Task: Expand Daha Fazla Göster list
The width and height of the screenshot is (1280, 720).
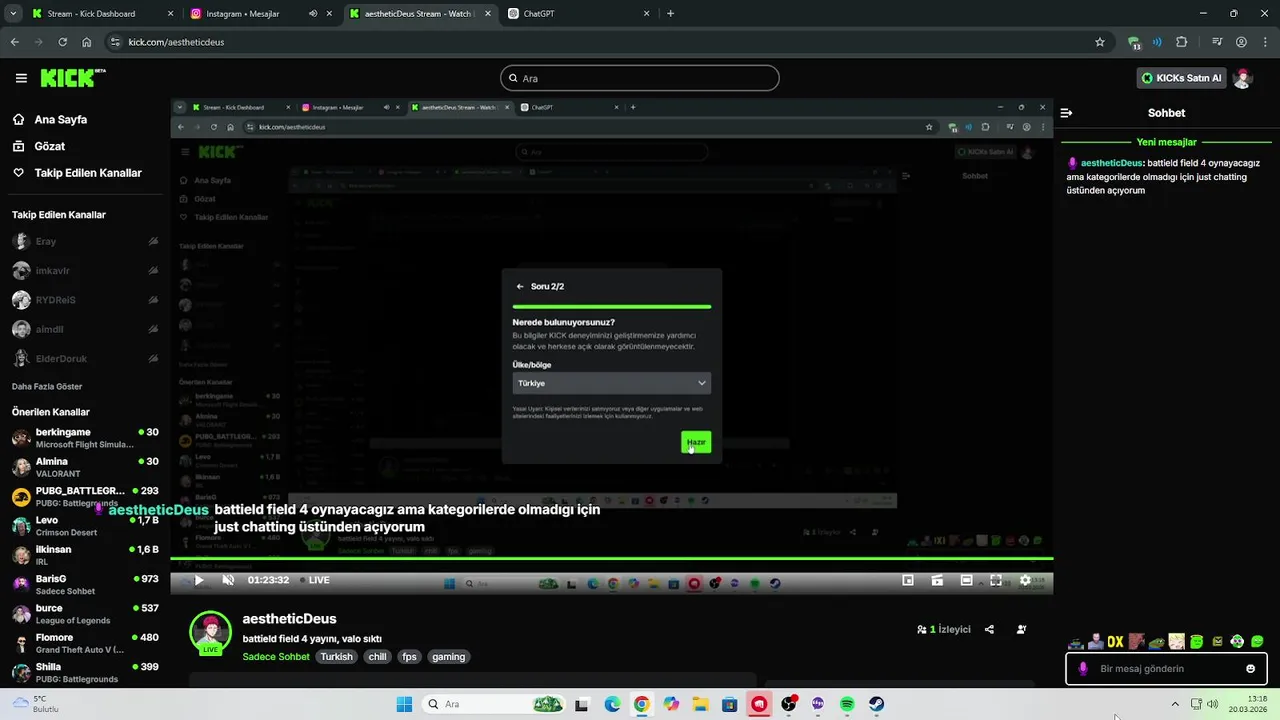Action: point(47,386)
